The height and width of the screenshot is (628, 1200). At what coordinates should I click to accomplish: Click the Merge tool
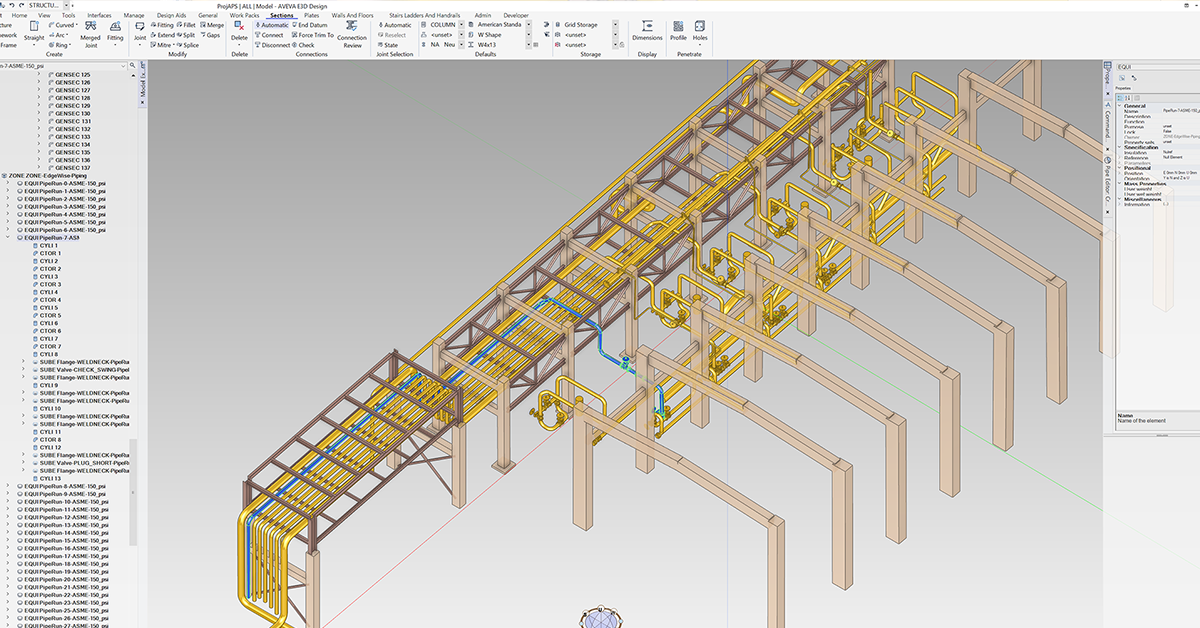pyautogui.click(x=212, y=25)
